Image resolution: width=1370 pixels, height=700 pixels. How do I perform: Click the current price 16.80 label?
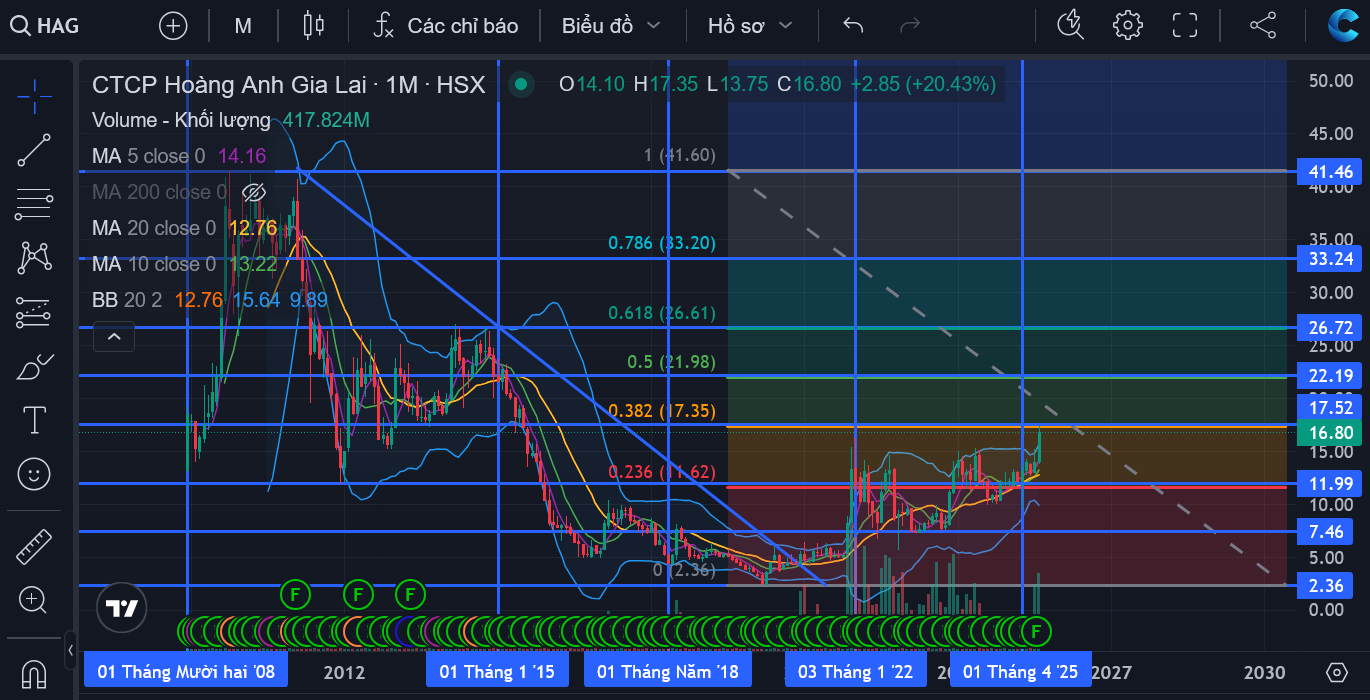(1331, 433)
